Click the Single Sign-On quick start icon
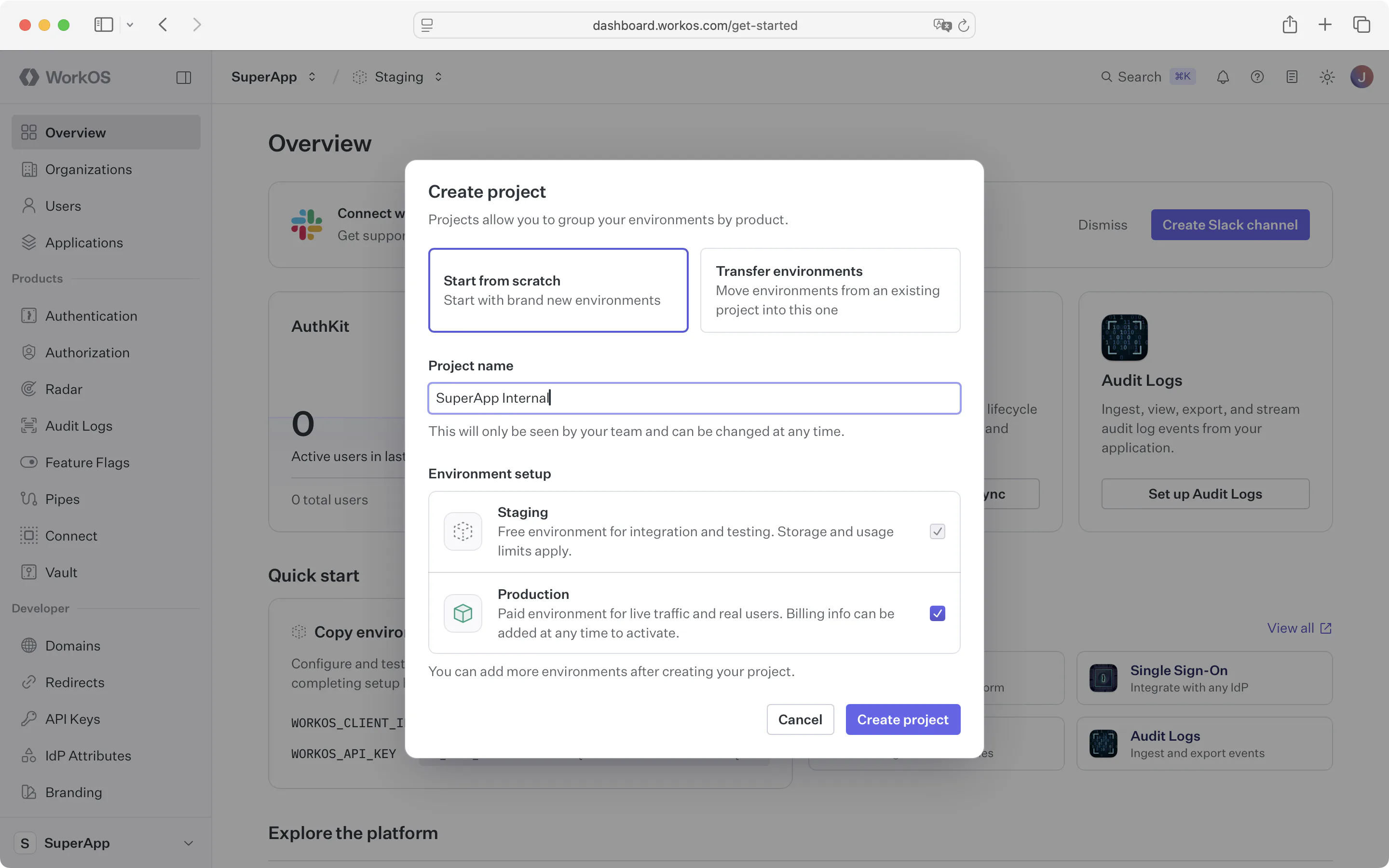This screenshot has height=868, width=1389. pos(1103,678)
